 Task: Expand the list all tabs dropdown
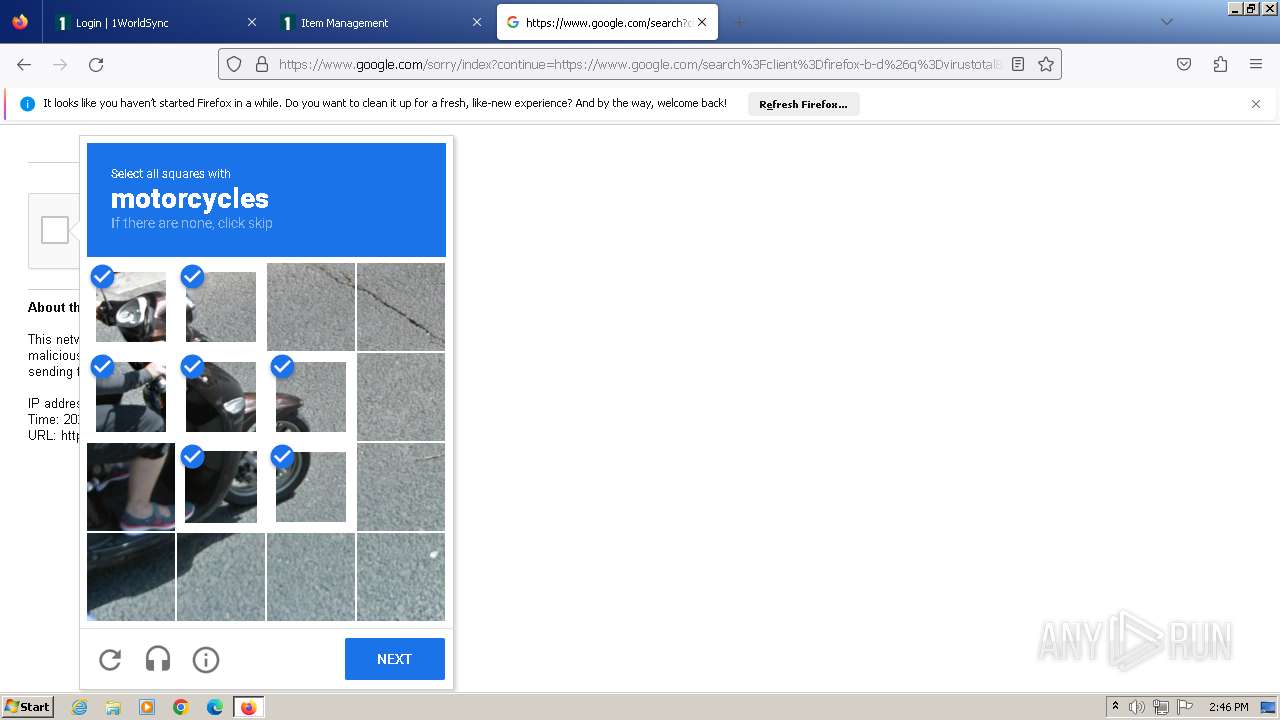click(x=1166, y=22)
